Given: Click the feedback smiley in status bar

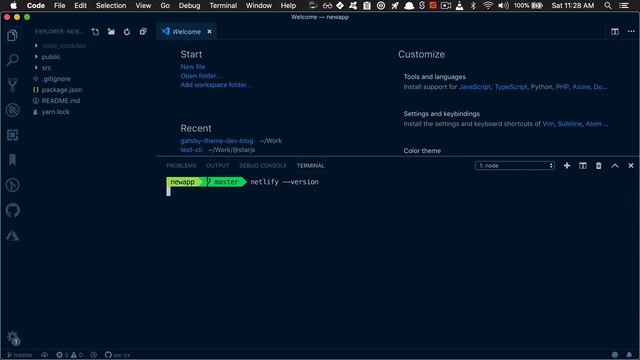Looking at the screenshot, I should coord(615,355).
